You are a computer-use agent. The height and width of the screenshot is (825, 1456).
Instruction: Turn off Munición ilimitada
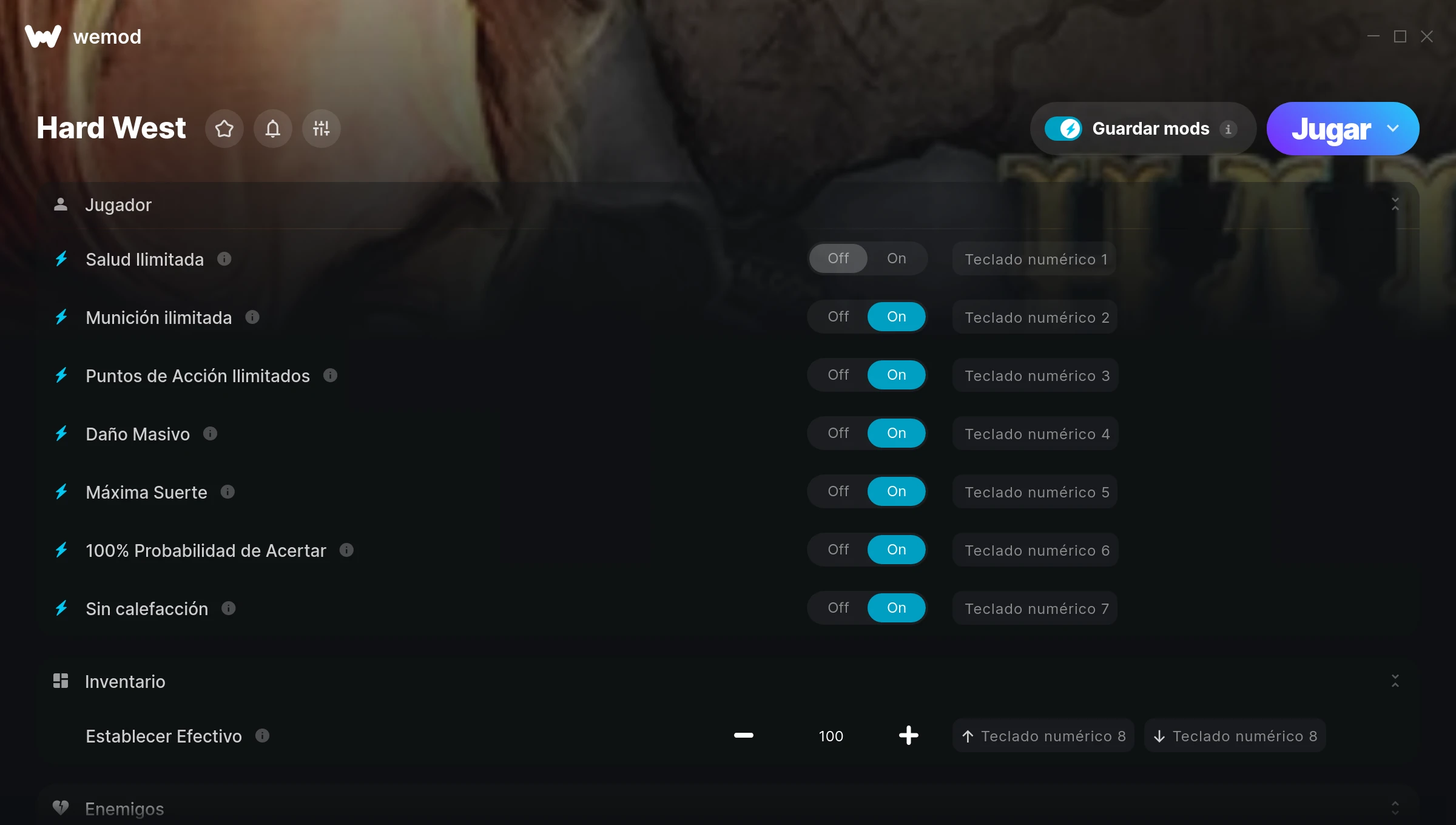(838, 317)
